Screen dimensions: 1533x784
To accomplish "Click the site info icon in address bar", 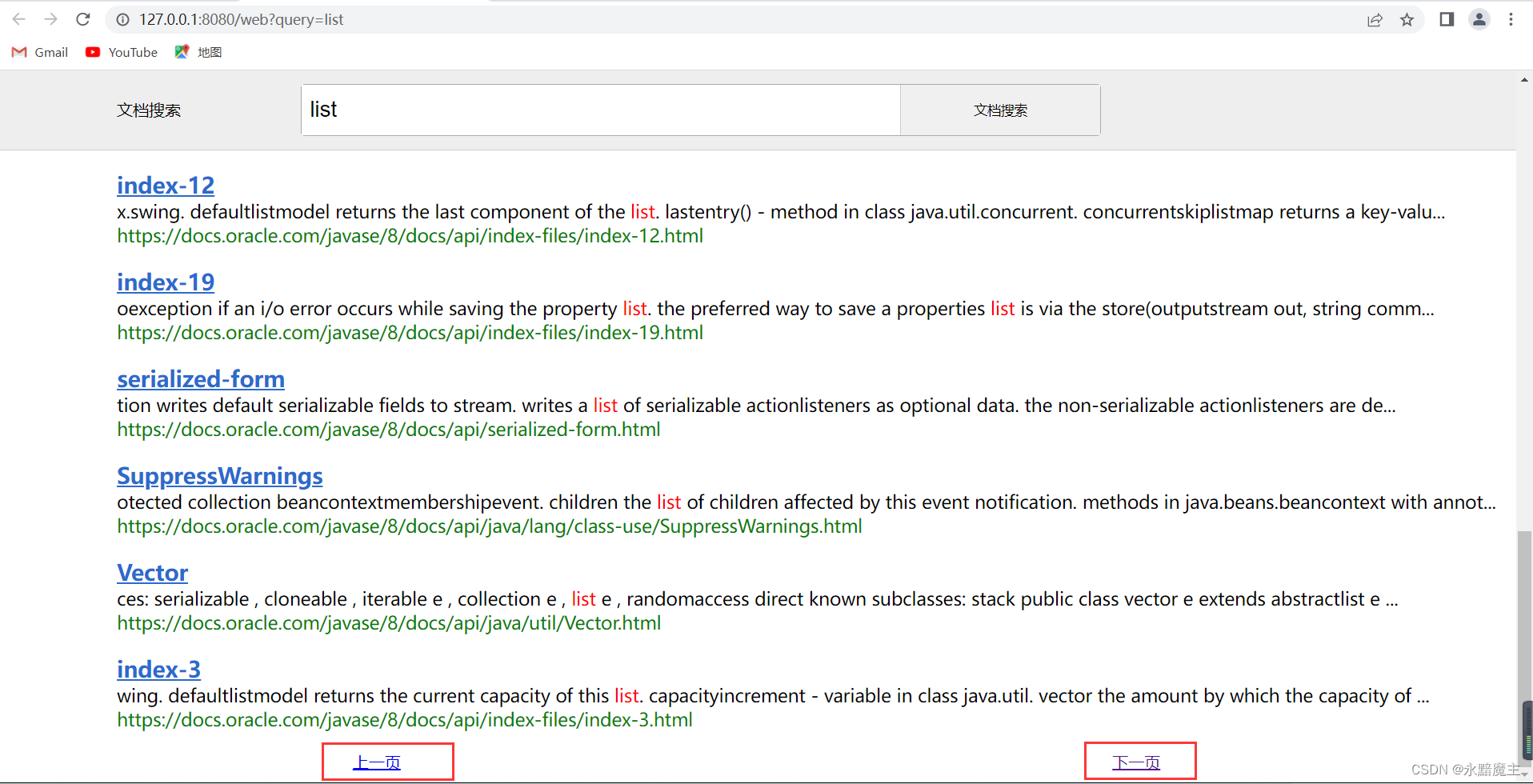I will click(x=122, y=19).
